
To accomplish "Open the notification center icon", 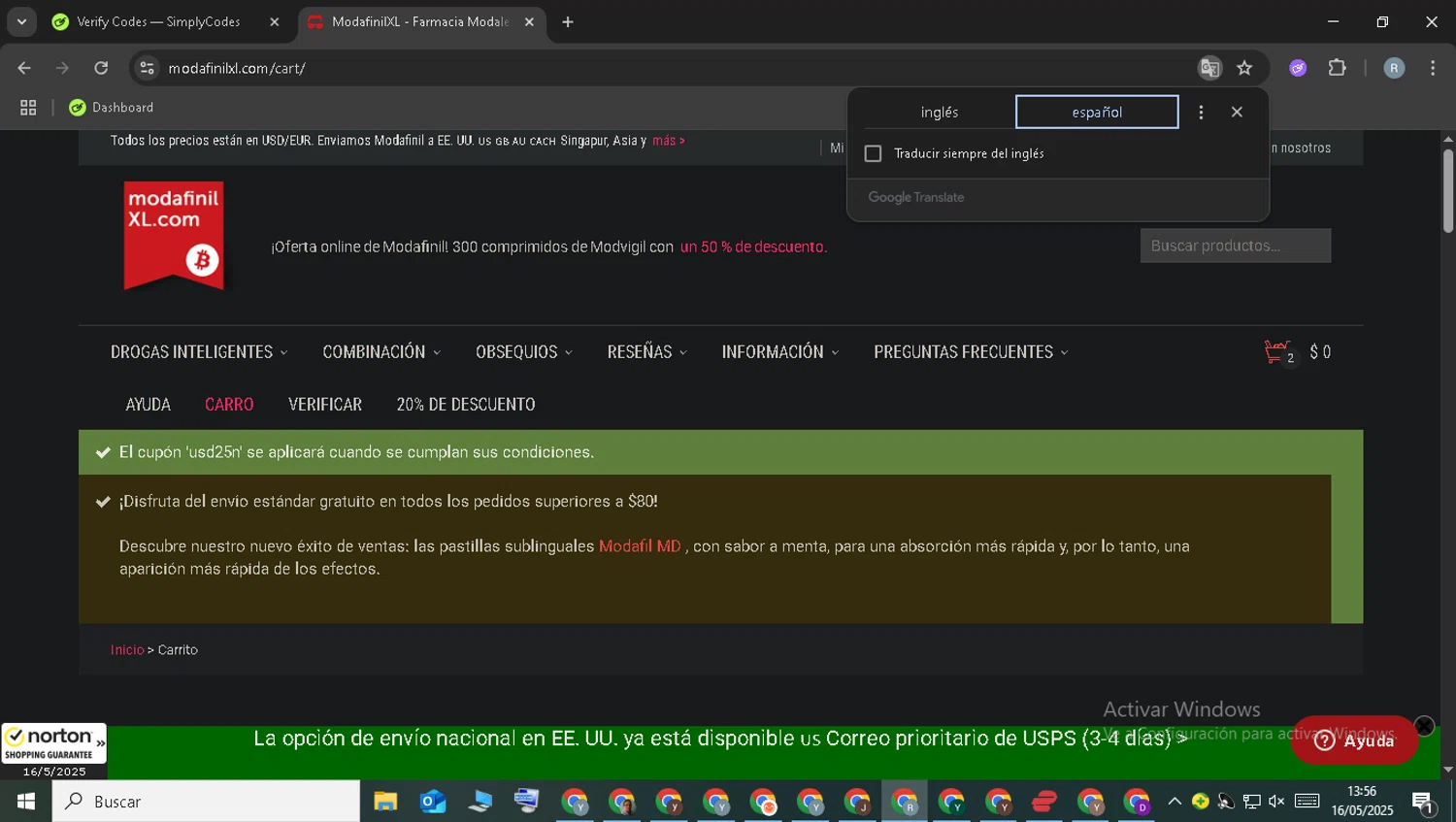I will (1423, 802).
